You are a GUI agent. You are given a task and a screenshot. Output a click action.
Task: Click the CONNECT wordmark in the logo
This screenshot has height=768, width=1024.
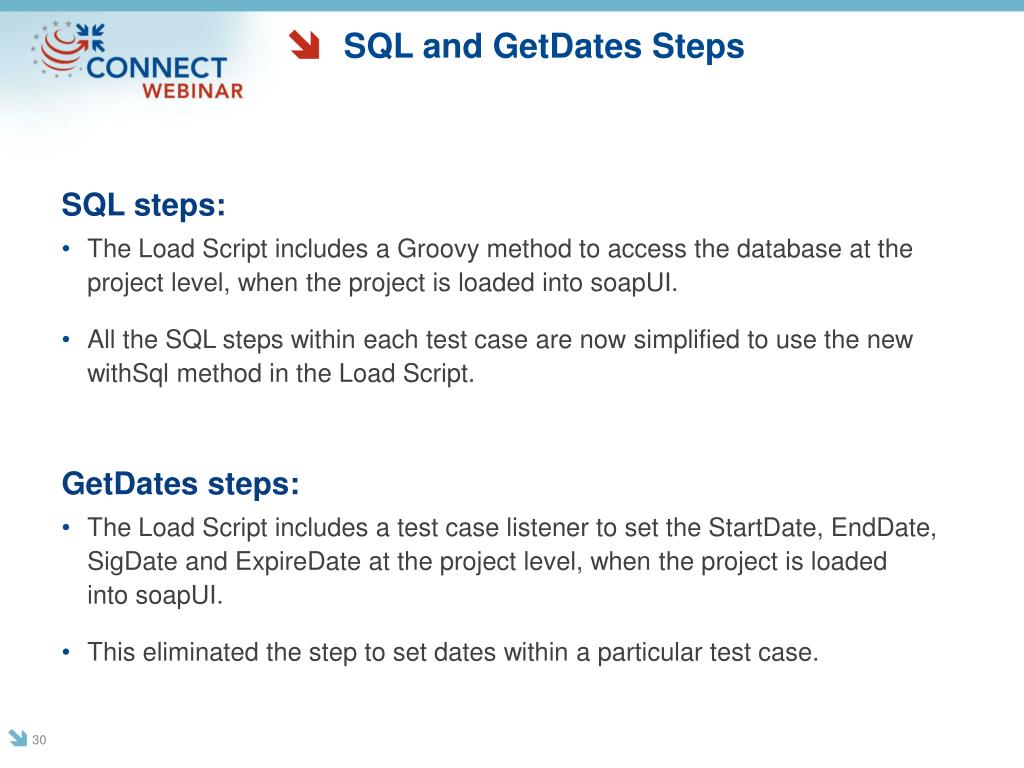tap(157, 68)
